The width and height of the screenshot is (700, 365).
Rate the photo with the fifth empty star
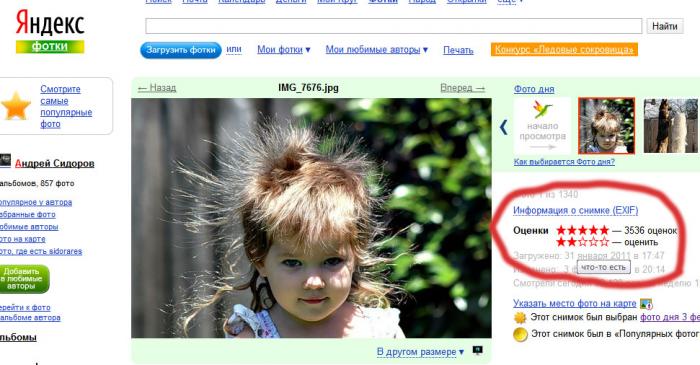click(x=604, y=242)
